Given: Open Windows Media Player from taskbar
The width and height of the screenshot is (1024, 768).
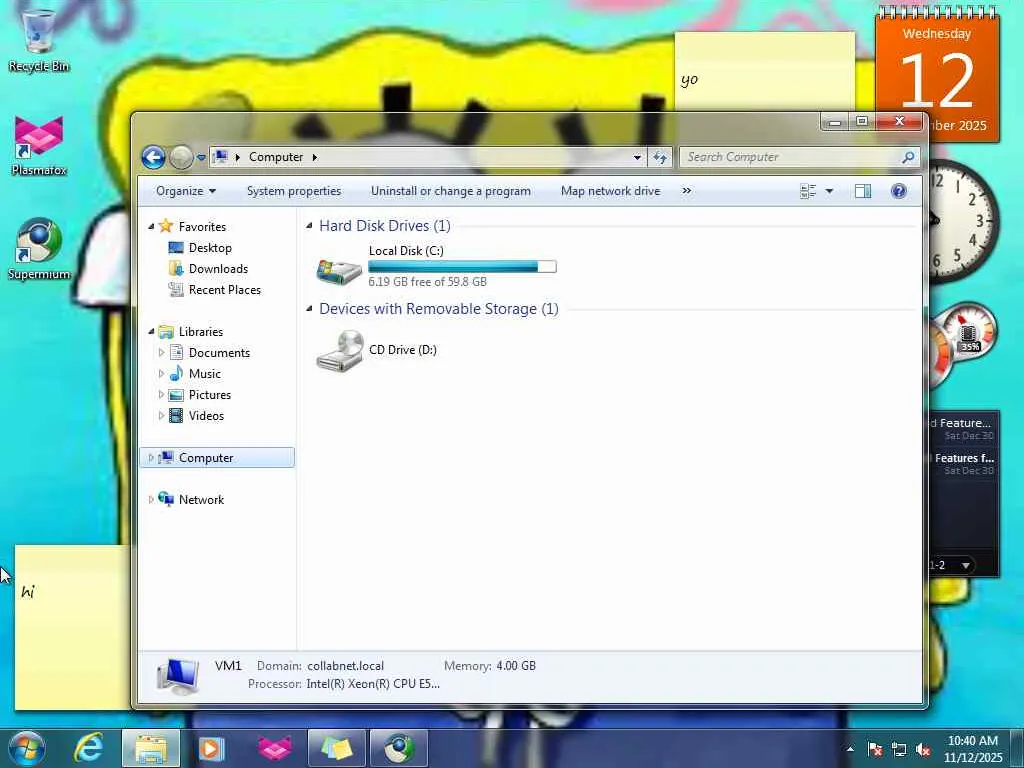Looking at the screenshot, I should (211, 748).
